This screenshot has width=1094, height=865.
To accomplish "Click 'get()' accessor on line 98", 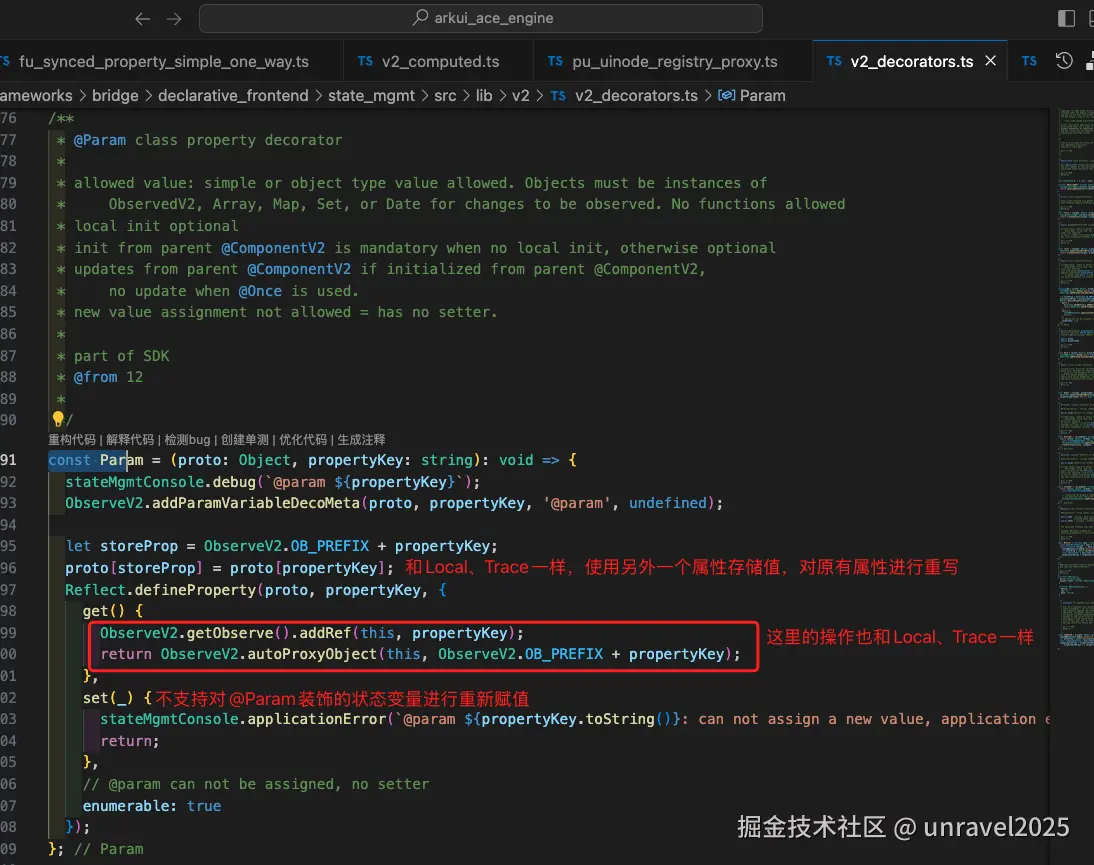I will point(103,611).
